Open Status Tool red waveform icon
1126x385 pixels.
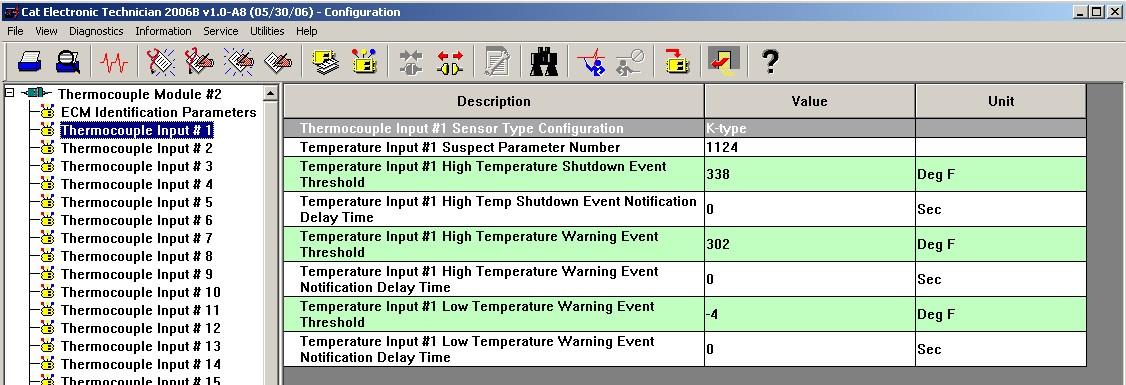click(x=113, y=62)
